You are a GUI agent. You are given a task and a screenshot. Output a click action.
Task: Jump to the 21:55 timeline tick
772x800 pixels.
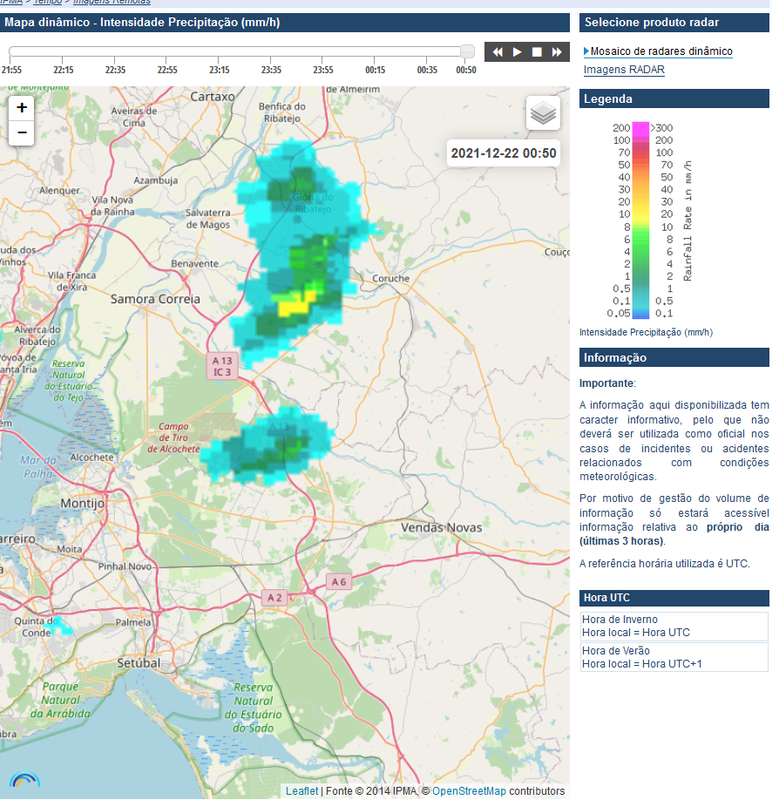point(12,70)
